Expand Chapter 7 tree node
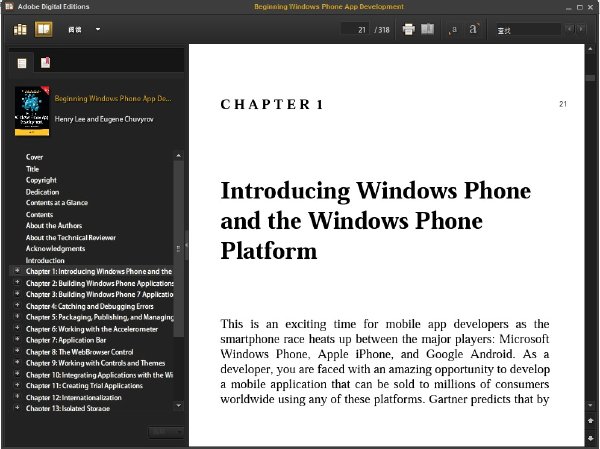This screenshot has height=449, width=600. coord(17,339)
